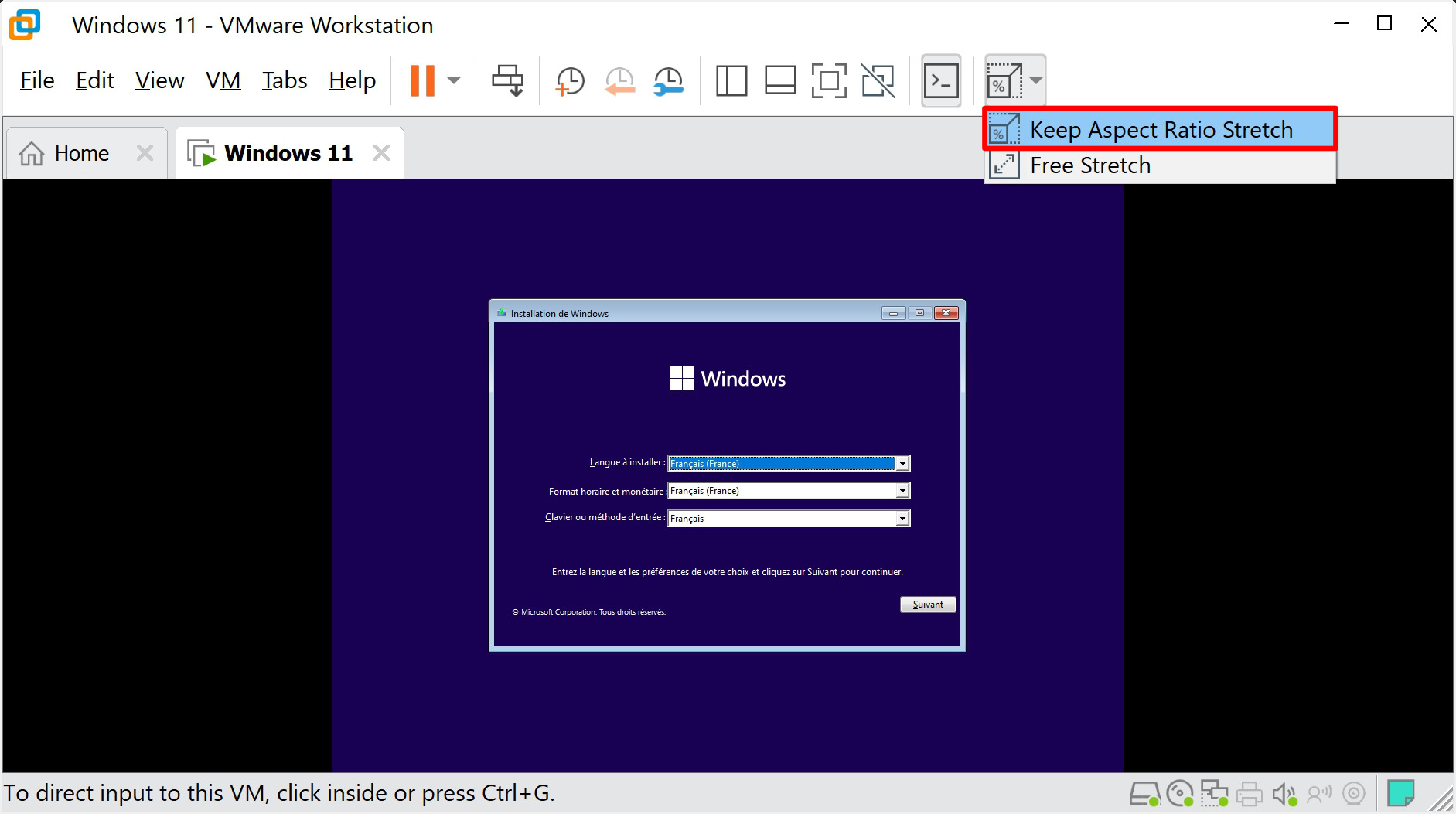Click the Windows logo in installer
The image size is (1456, 814).
point(682,379)
